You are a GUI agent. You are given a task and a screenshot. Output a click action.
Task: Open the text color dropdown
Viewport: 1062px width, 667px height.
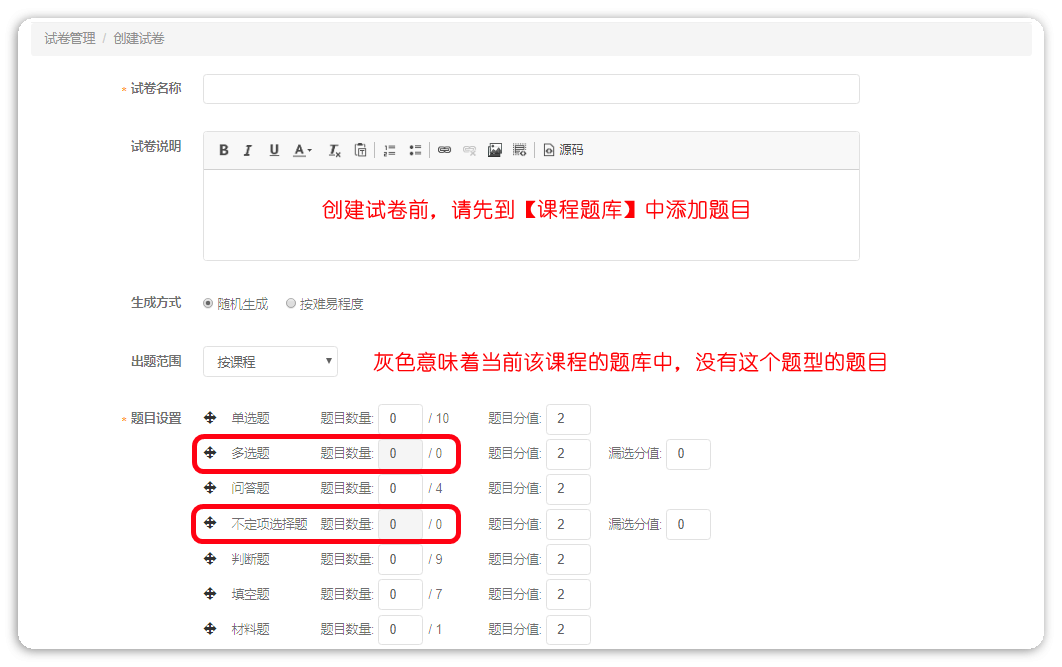click(303, 150)
